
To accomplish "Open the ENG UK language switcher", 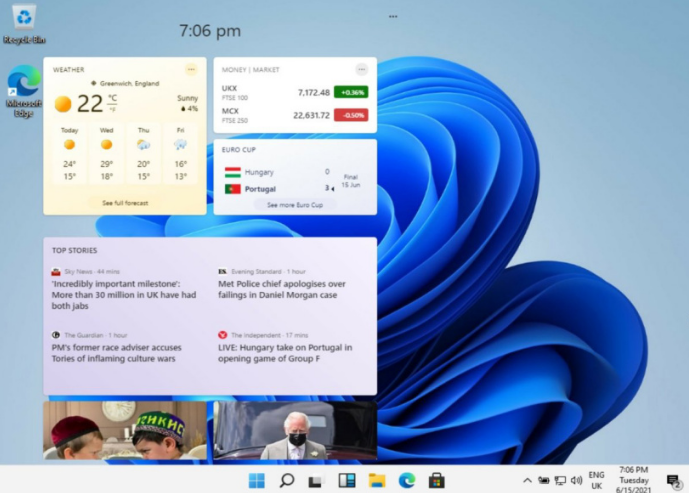I will pyautogui.click(x=596, y=480).
